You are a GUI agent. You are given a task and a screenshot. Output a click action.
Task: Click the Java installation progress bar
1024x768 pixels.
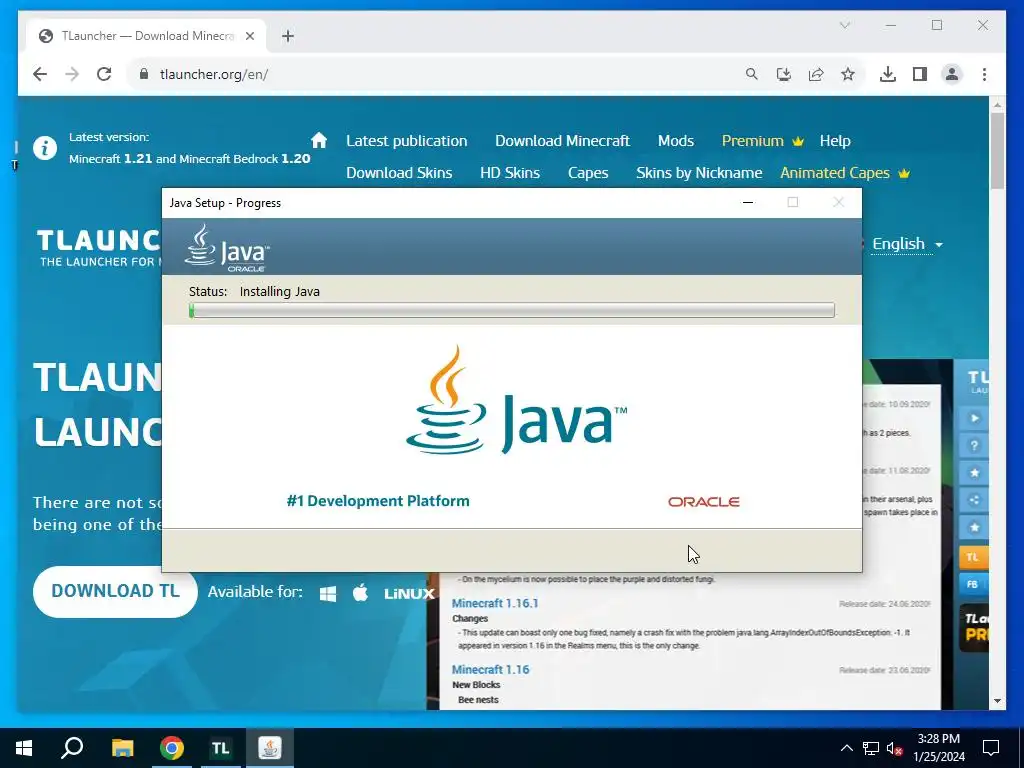coord(512,310)
